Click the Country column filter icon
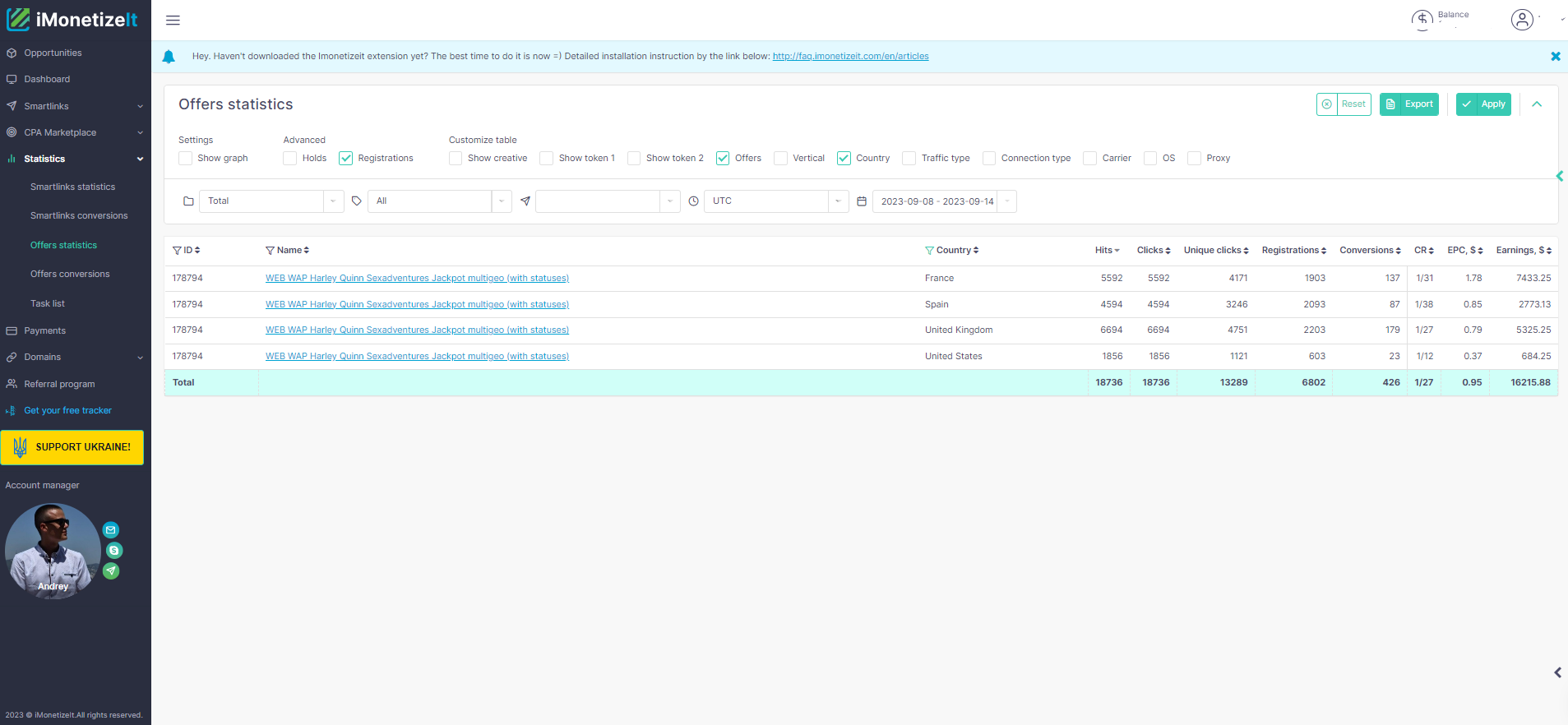Image resolution: width=1568 pixels, height=725 pixels. point(929,251)
